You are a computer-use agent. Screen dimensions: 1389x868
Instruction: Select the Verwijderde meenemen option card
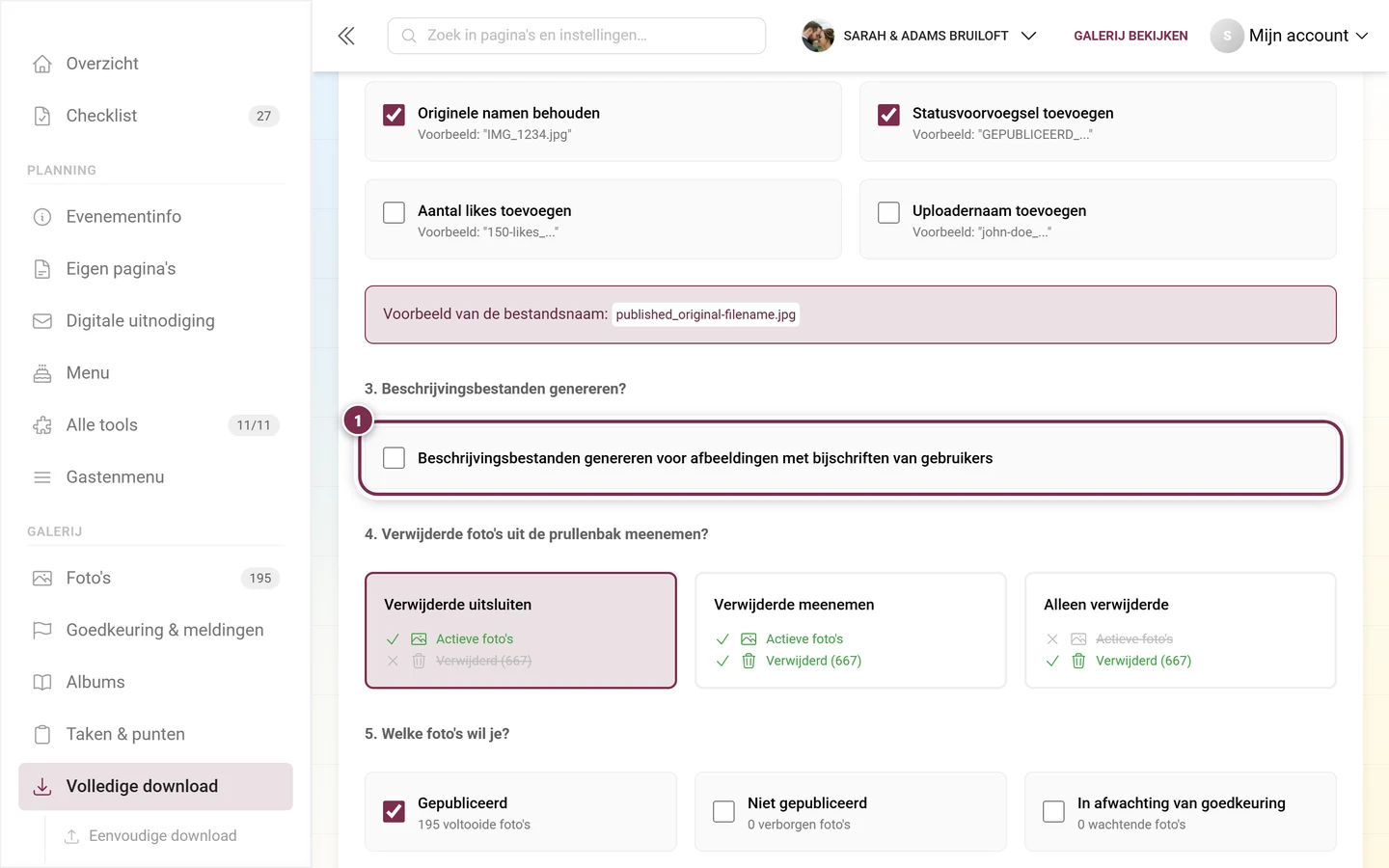click(x=851, y=631)
